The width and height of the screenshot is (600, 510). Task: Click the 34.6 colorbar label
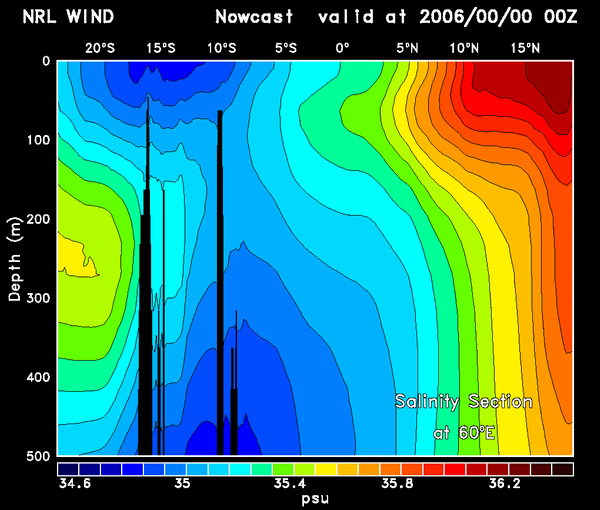coord(75,484)
